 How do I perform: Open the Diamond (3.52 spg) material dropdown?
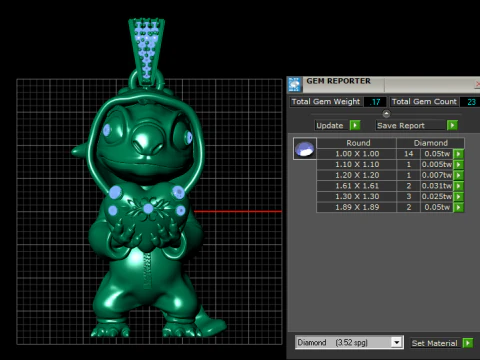coord(349,342)
